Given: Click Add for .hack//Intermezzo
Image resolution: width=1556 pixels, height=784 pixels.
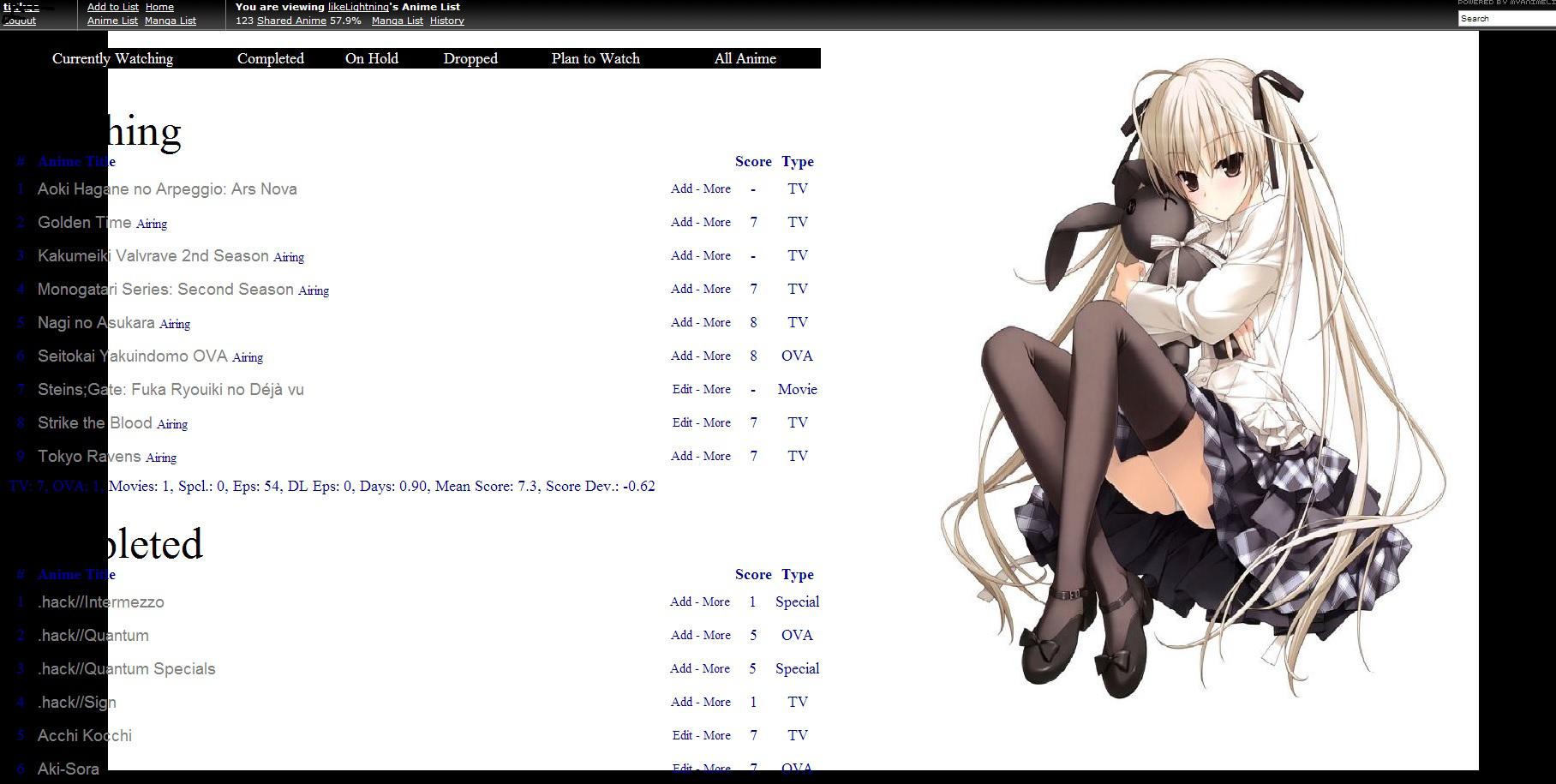Looking at the screenshot, I should [x=681, y=601].
